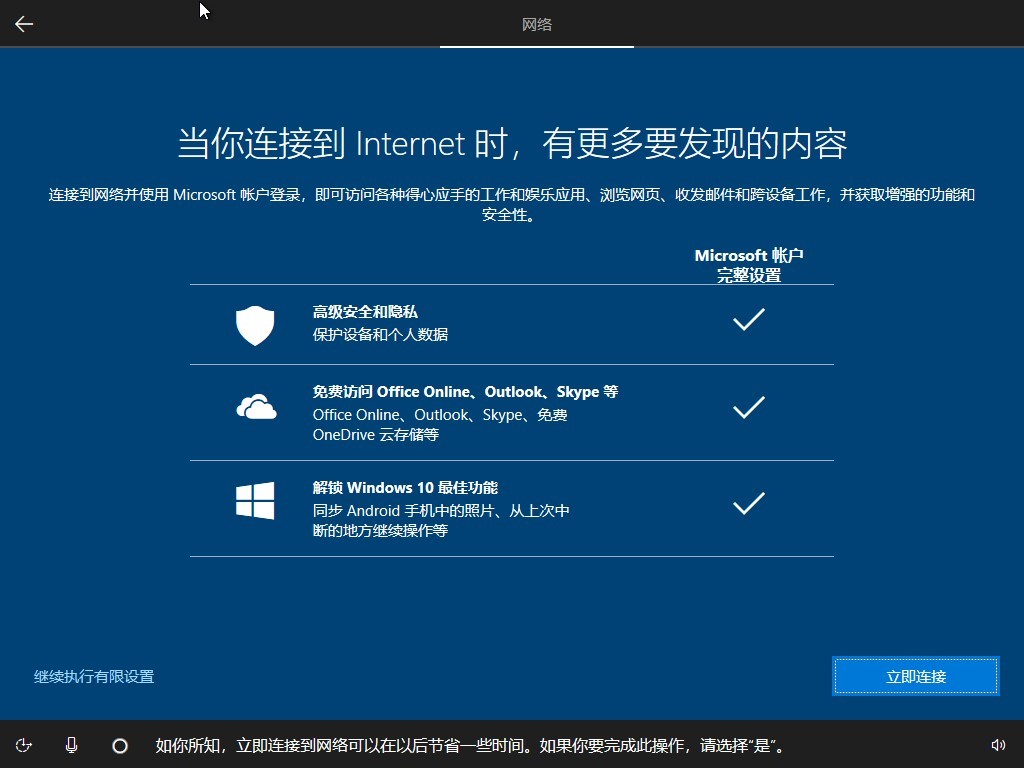Image resolution: width=1024 pixels, height=768 pixels.
Task: Choose 继续执行有限设置 link
Action: 94,677
